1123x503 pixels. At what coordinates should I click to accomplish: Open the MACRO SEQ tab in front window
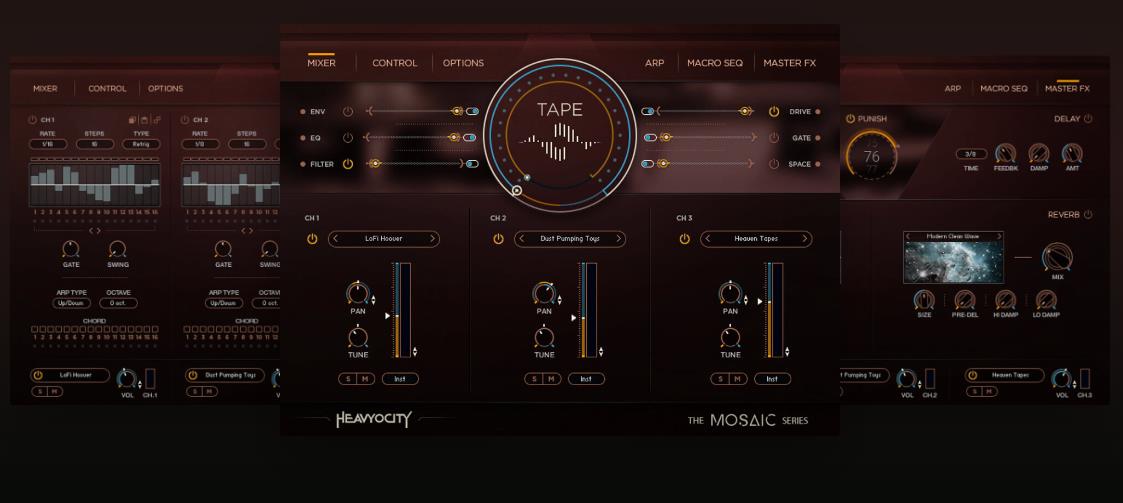(x=715, y=63)
